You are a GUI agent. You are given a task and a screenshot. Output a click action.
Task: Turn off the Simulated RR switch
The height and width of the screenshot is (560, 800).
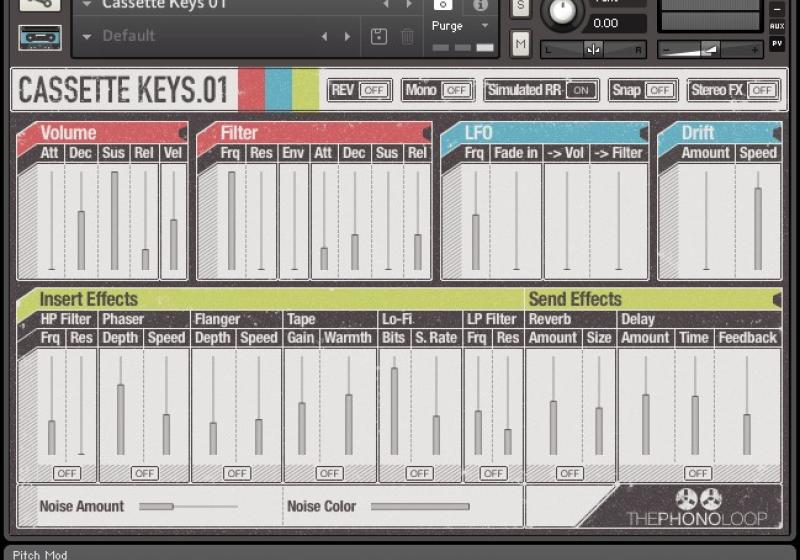579,90
